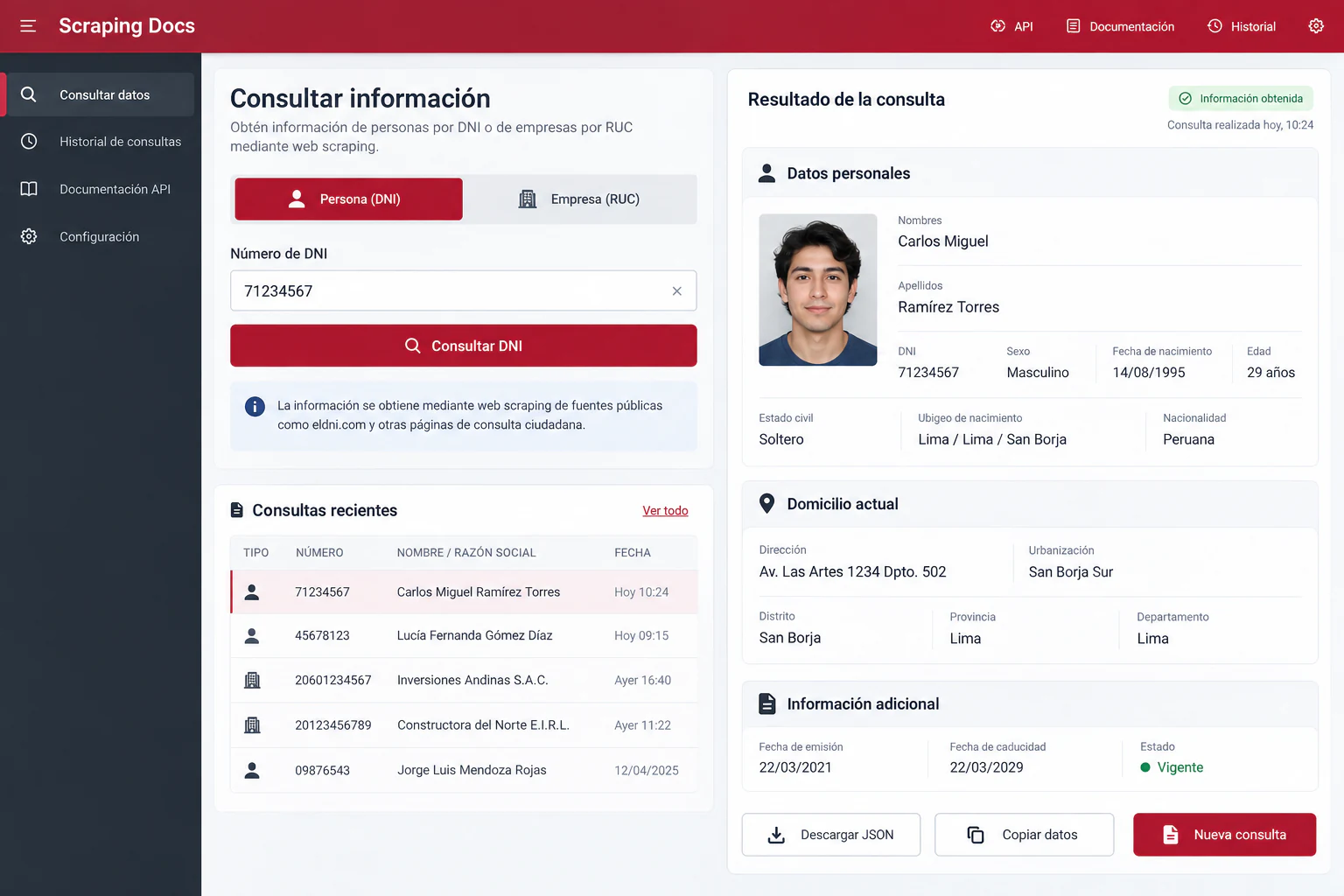This screenshot has height=896, width=1344.
Task: Click building icon in Constructora del Norte row
Action: click(x=252, y=725)
